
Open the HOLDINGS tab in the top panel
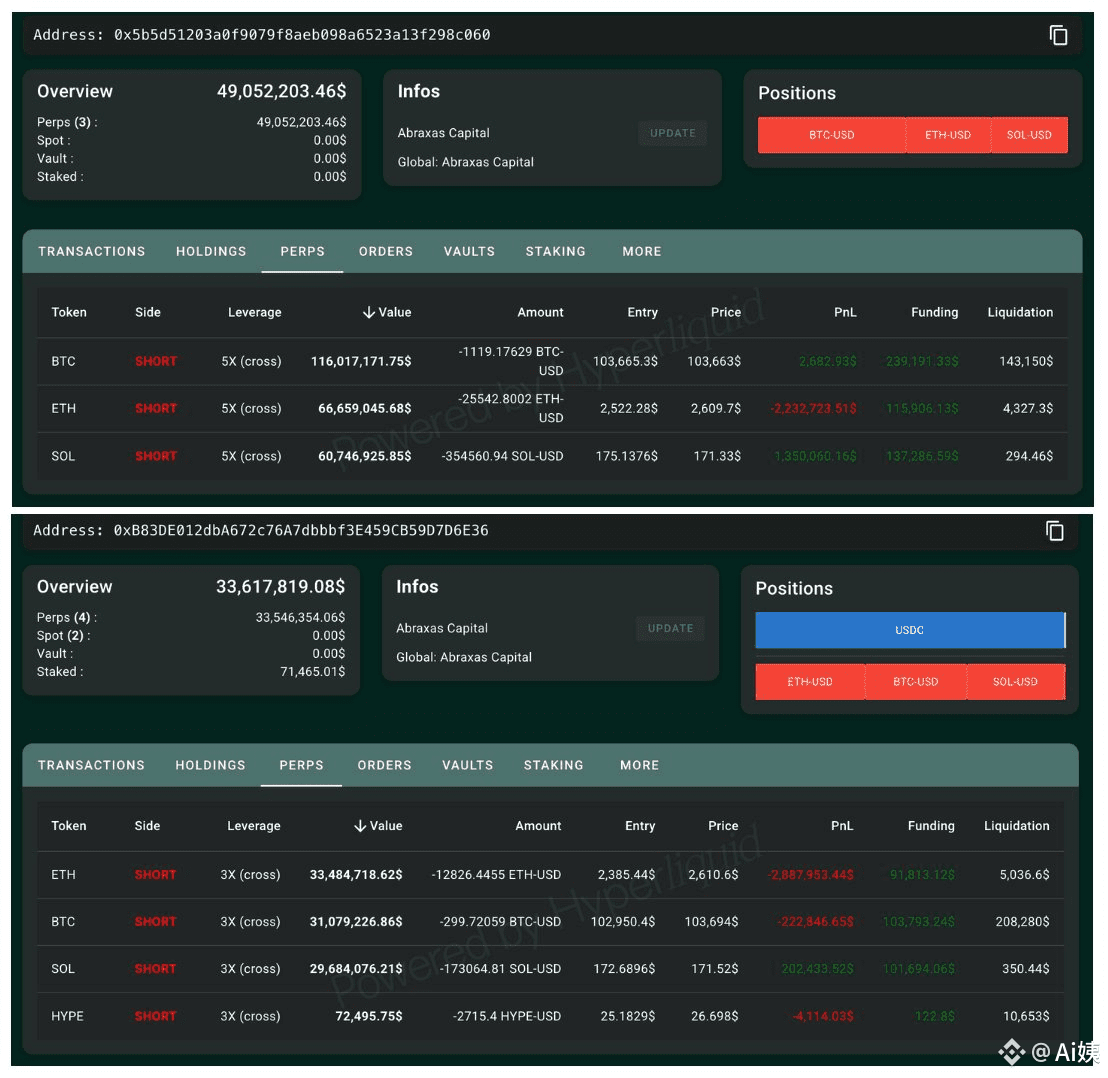210,251
